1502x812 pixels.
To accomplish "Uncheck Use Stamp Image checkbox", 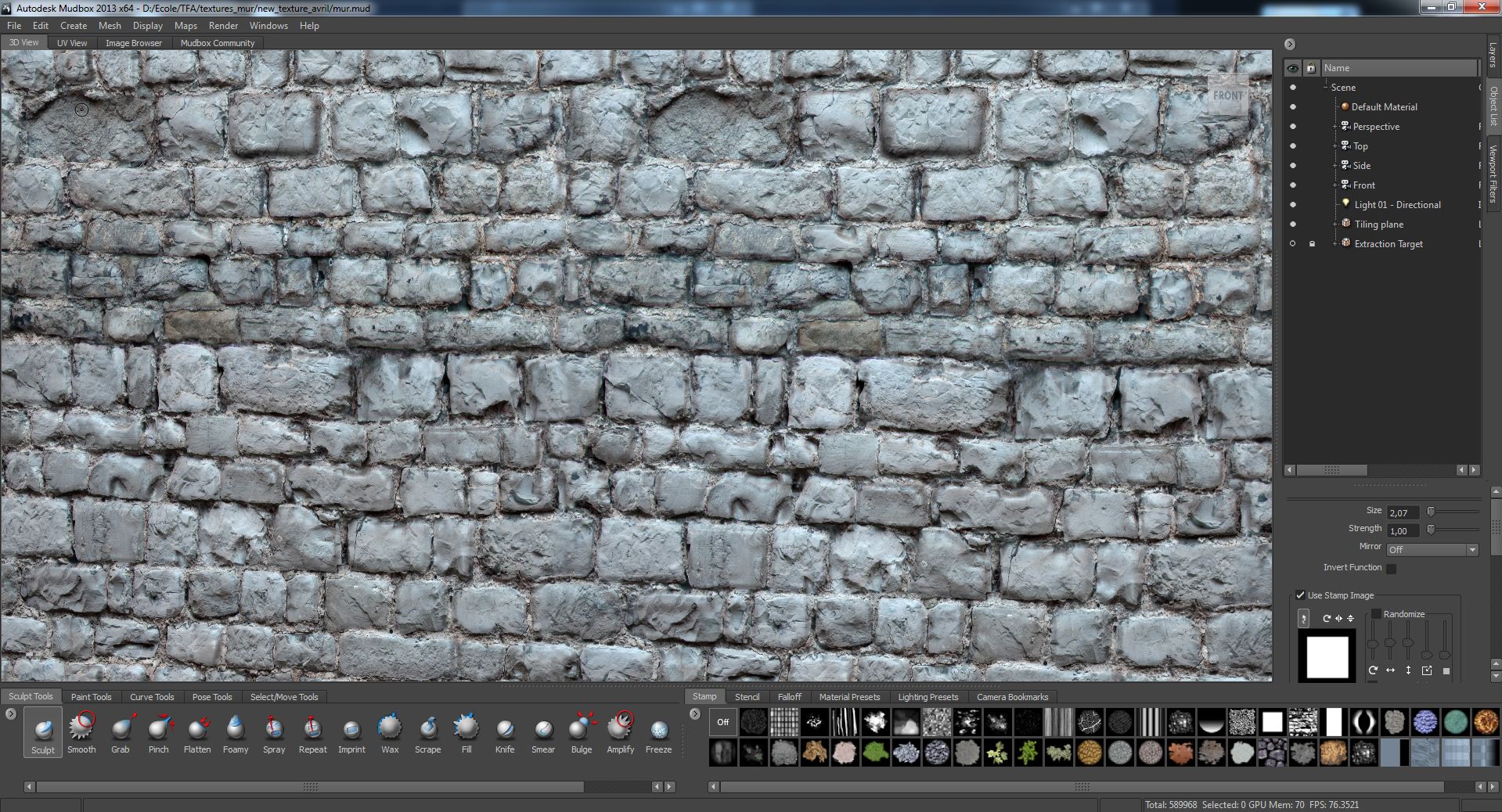I will click(x=1300, y=595).
